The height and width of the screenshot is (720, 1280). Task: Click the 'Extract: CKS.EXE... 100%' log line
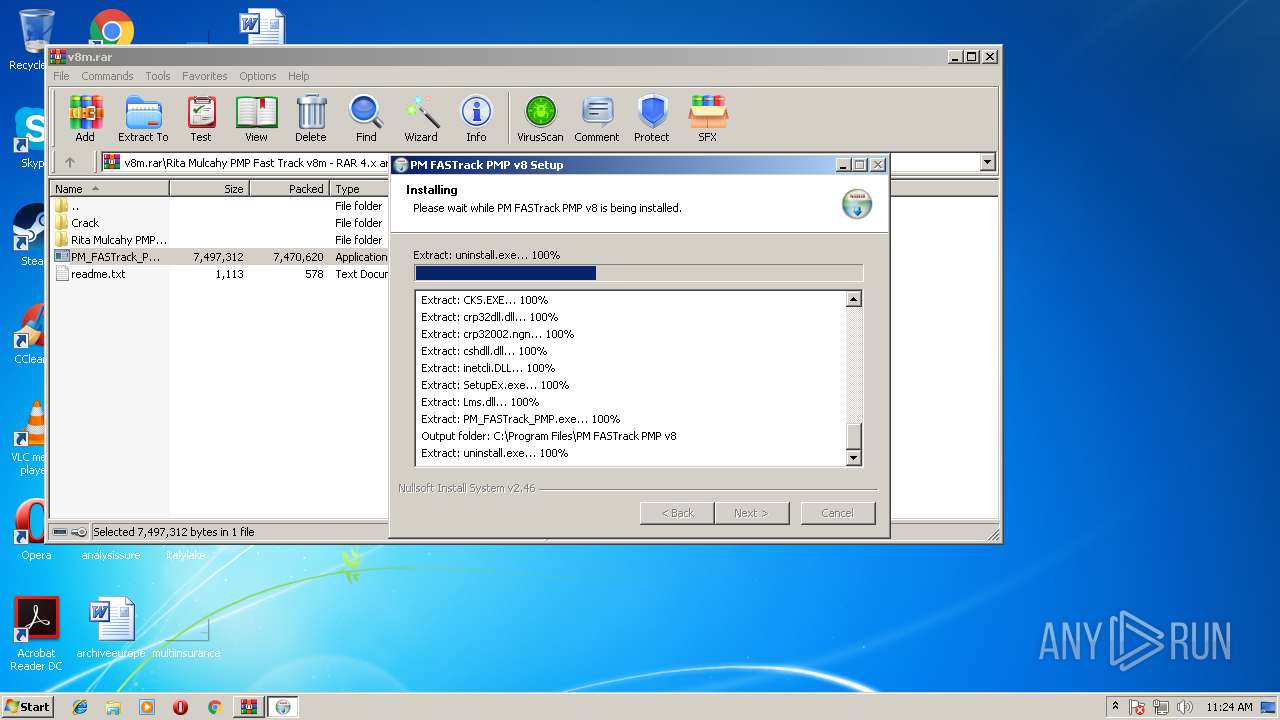[x=485, y=300]
